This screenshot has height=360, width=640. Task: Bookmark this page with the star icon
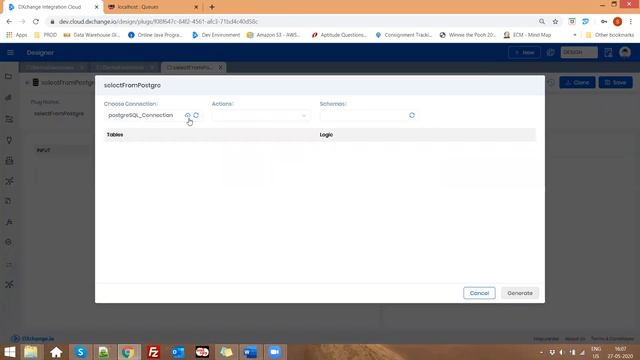[556, 22]
